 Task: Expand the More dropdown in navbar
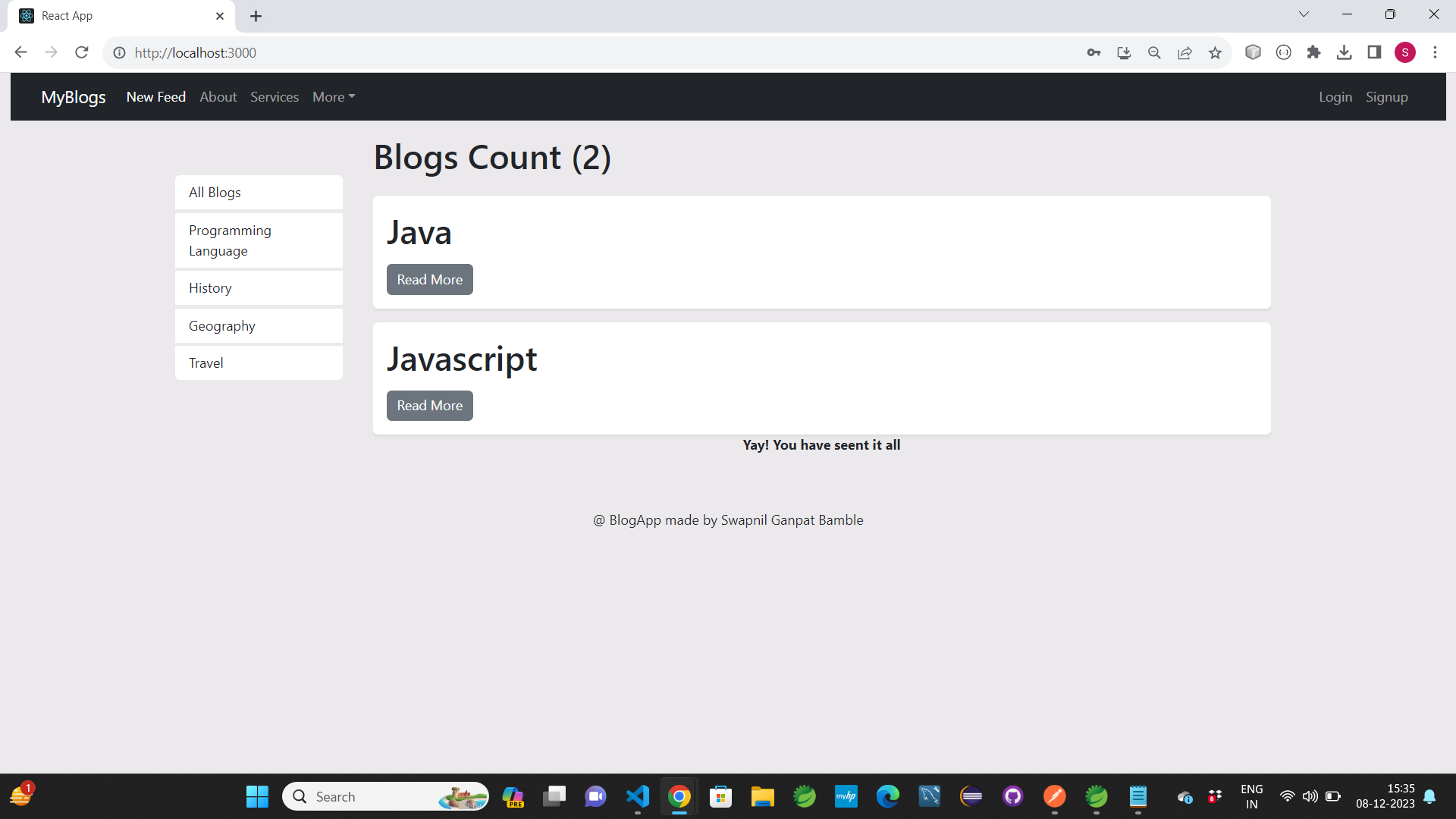click(x=334, y=97)
